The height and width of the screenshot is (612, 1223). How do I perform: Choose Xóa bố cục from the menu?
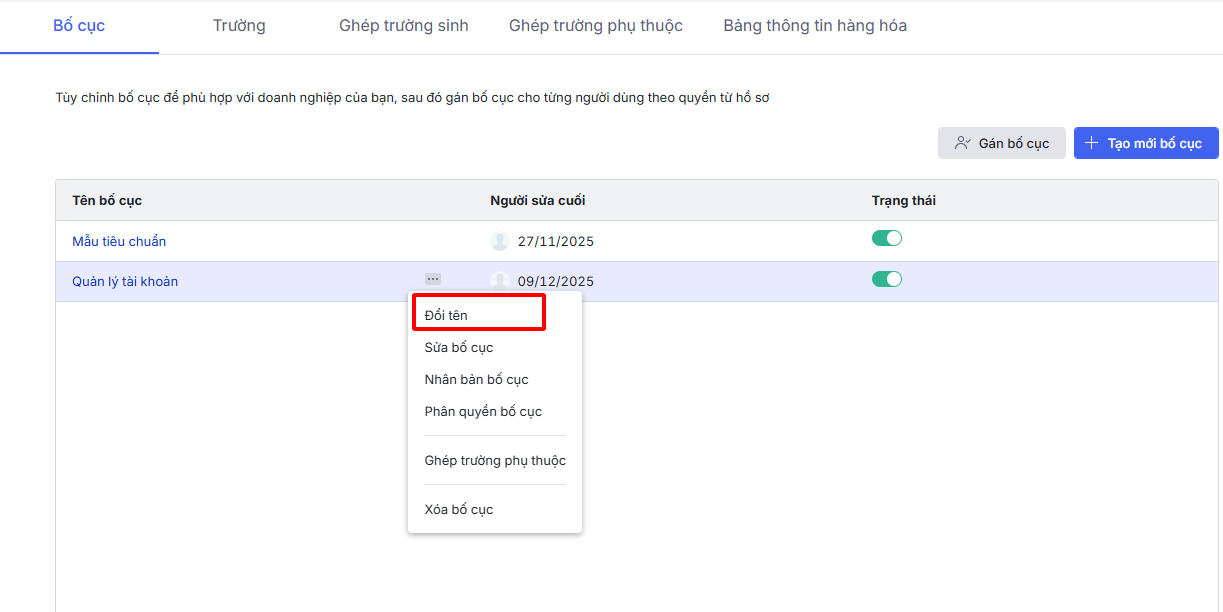(459, 509)
